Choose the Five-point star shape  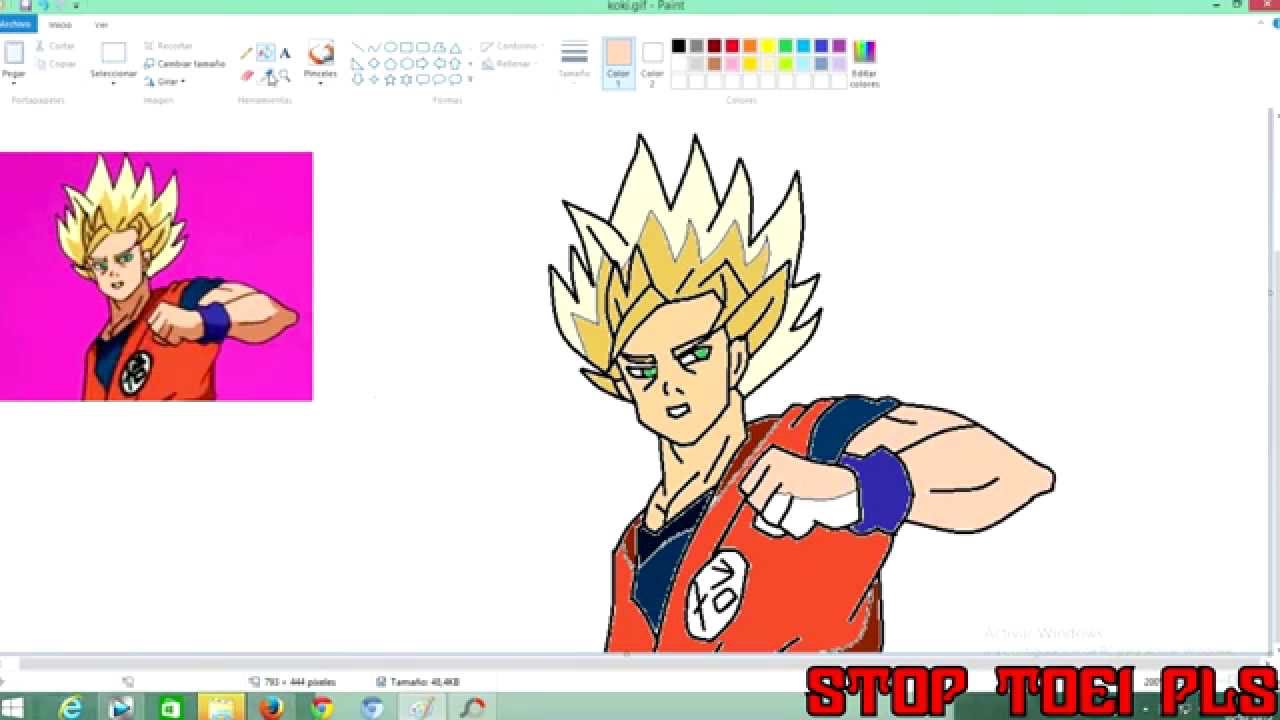tap(390, 79)
